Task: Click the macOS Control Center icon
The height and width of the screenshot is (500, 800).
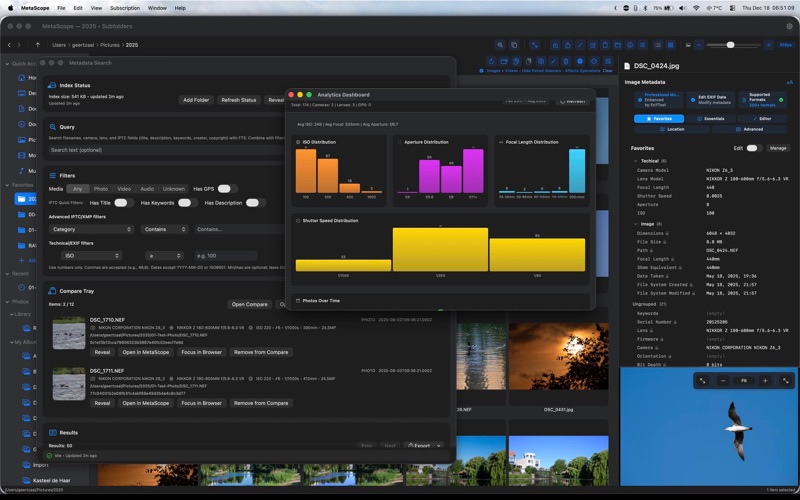Action: click(732, 8)
